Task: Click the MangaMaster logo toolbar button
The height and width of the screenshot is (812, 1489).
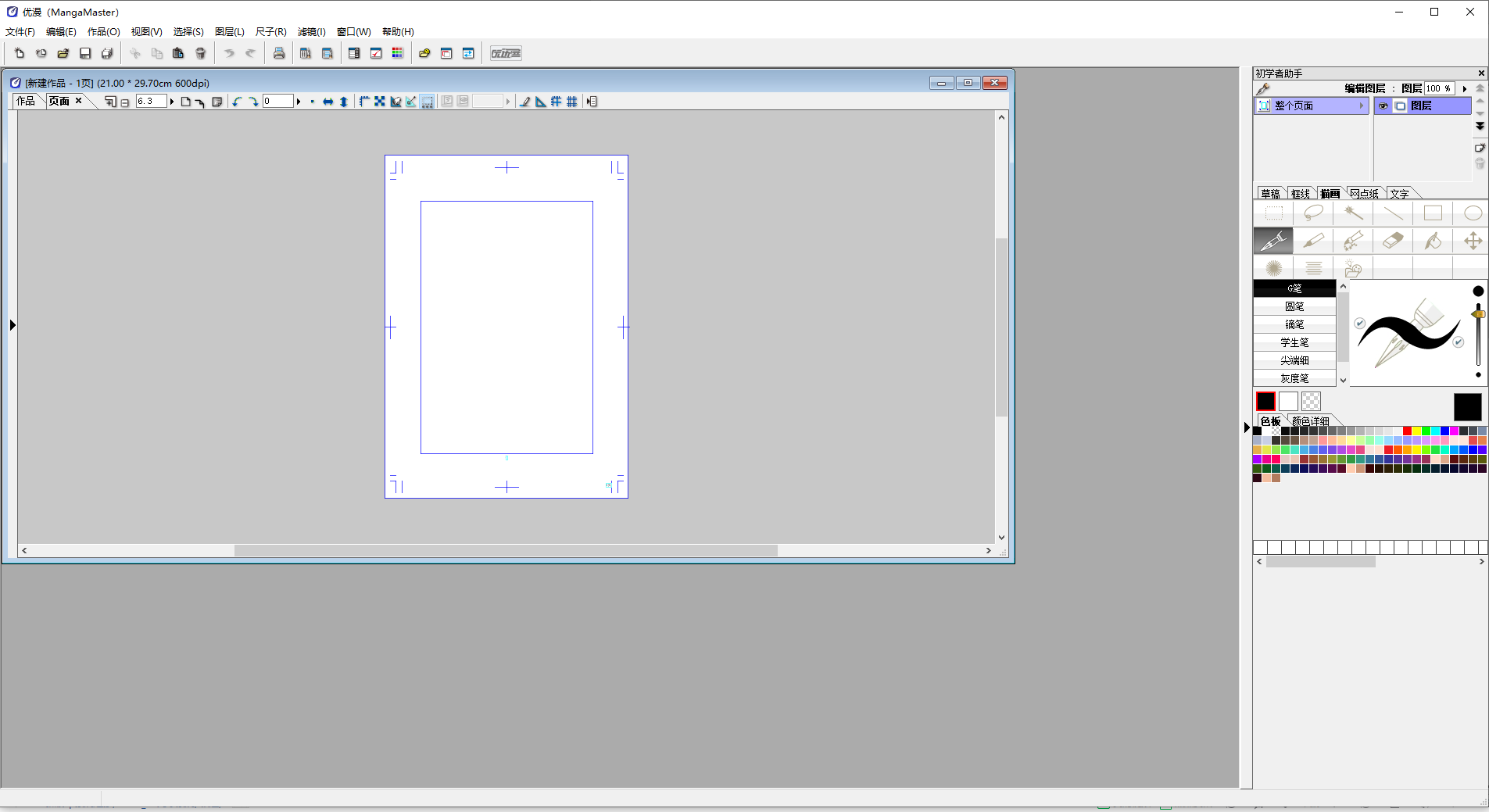Action: (x=506, y=53)
